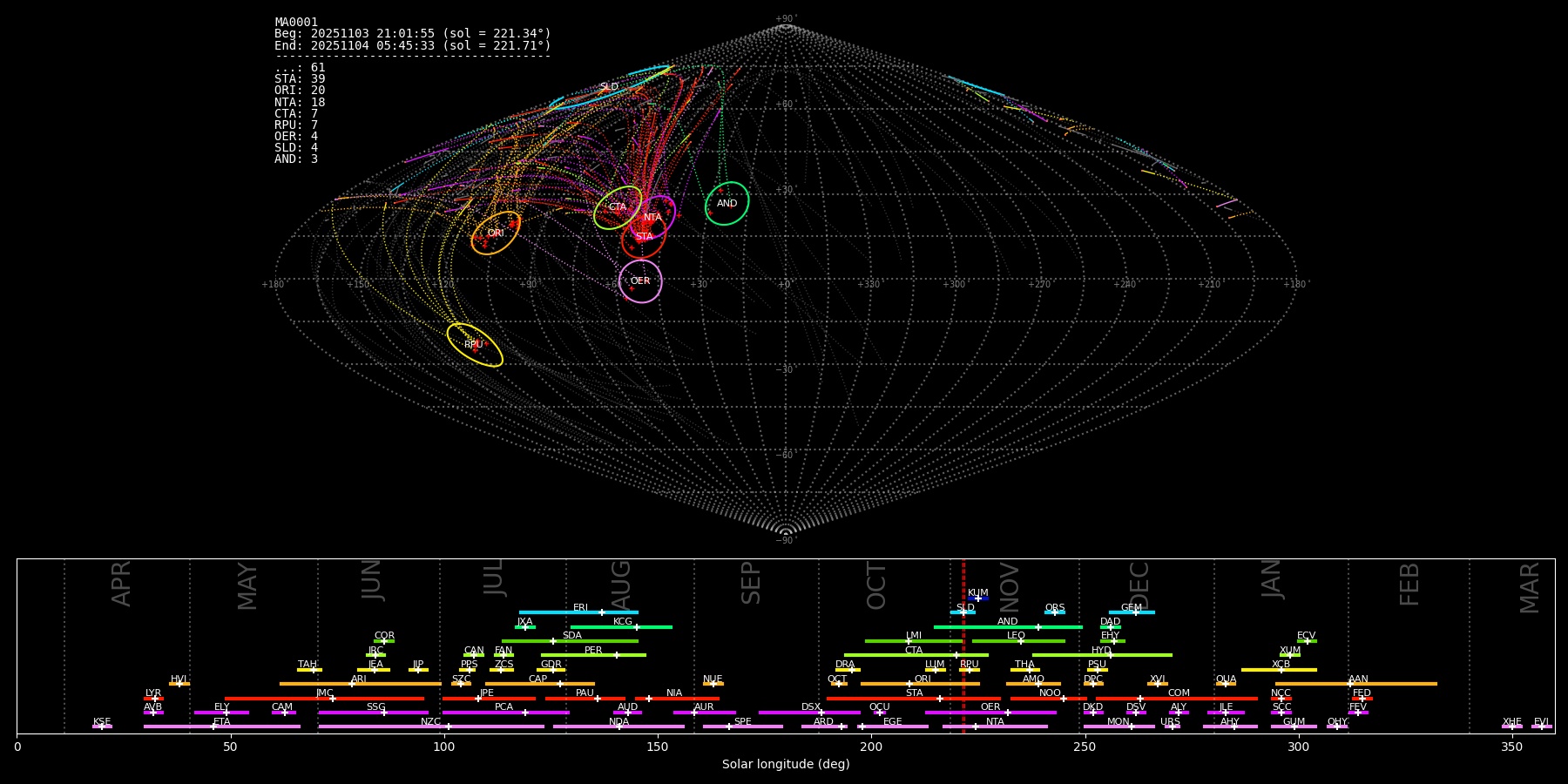Click the NZC shower bar in timeline
1568x784 pixels.
[431, 727]
